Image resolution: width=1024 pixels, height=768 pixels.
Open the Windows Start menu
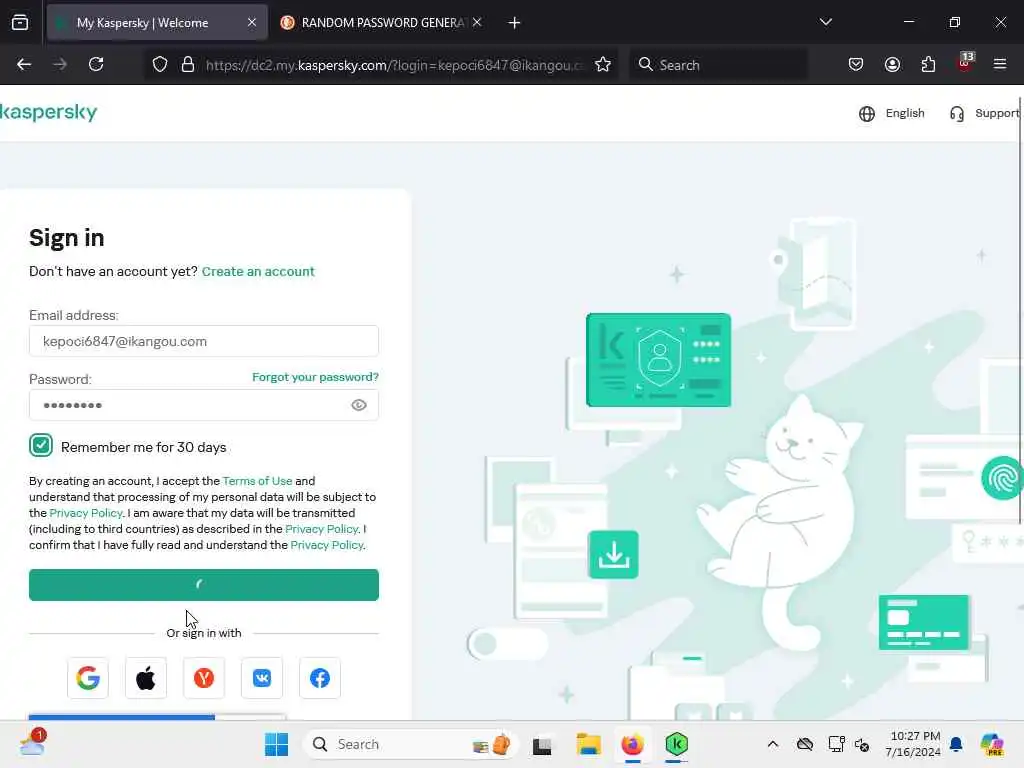pyautogui.click(x=276, y=744)
